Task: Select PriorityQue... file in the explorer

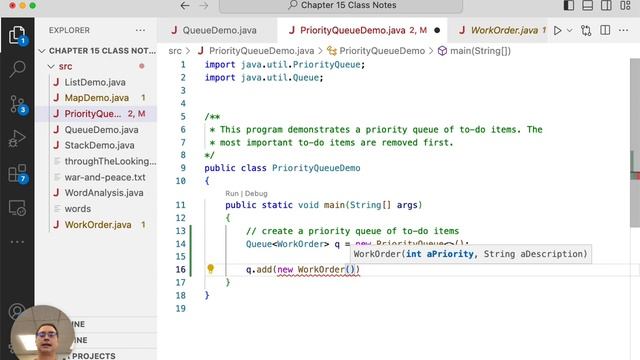Action: click(93, 114)
